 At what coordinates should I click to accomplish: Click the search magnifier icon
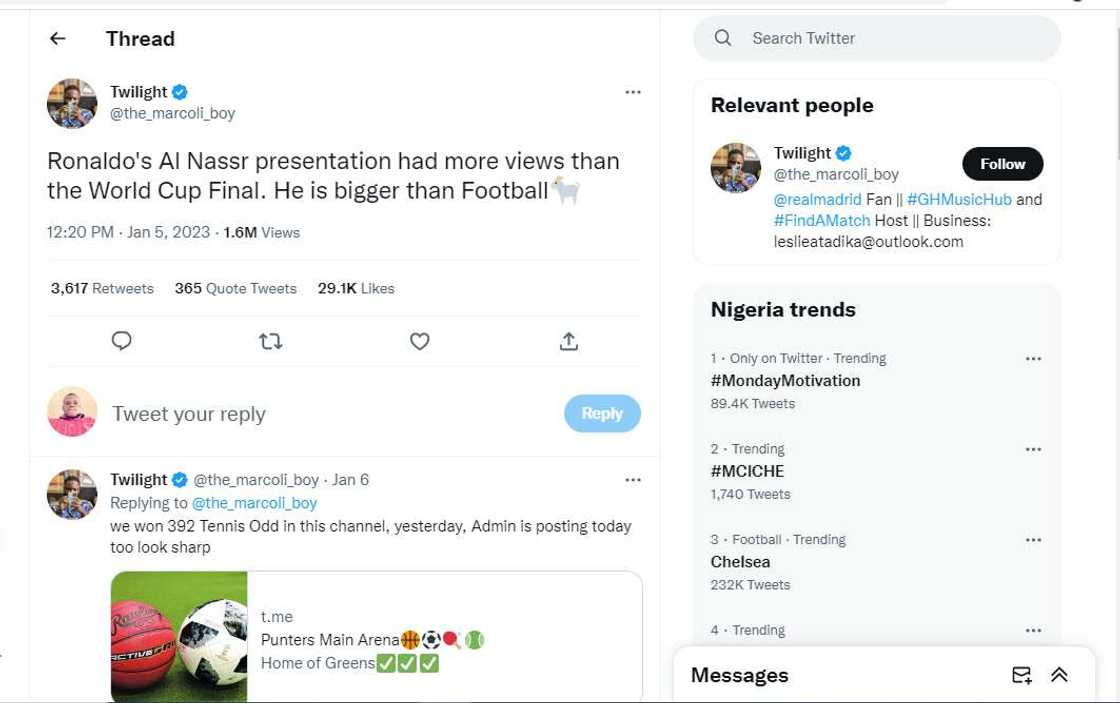point(723,39)
